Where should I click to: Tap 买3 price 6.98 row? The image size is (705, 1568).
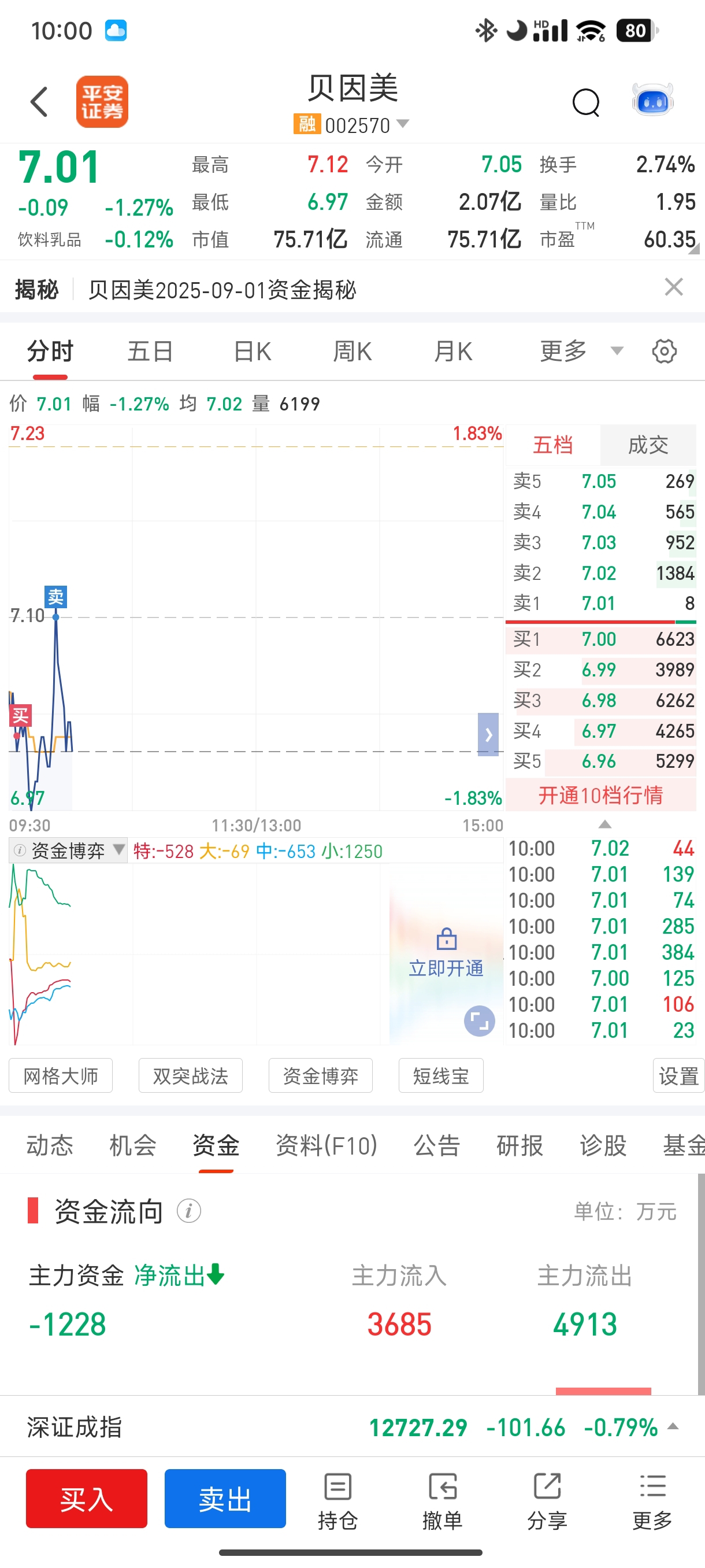pyautogui.click(x=601, y=700)
